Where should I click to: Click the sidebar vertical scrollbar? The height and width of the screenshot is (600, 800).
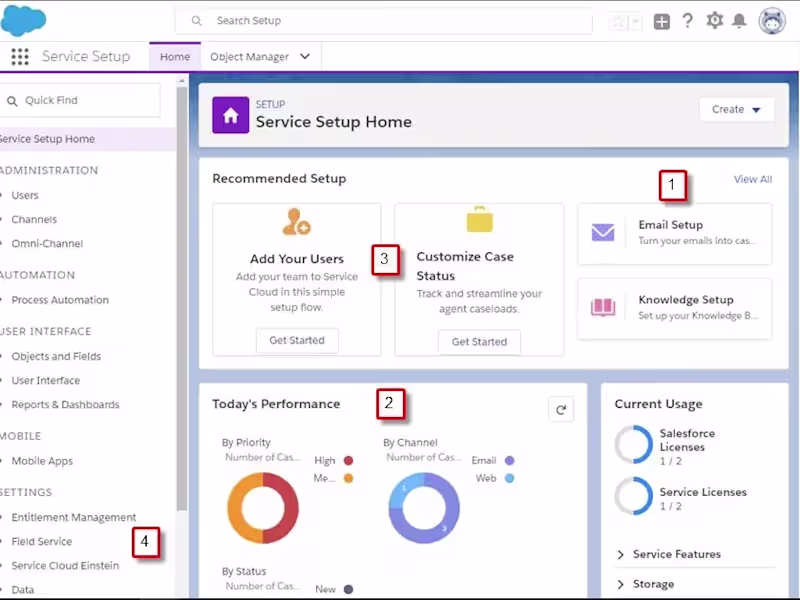(182, 298)
